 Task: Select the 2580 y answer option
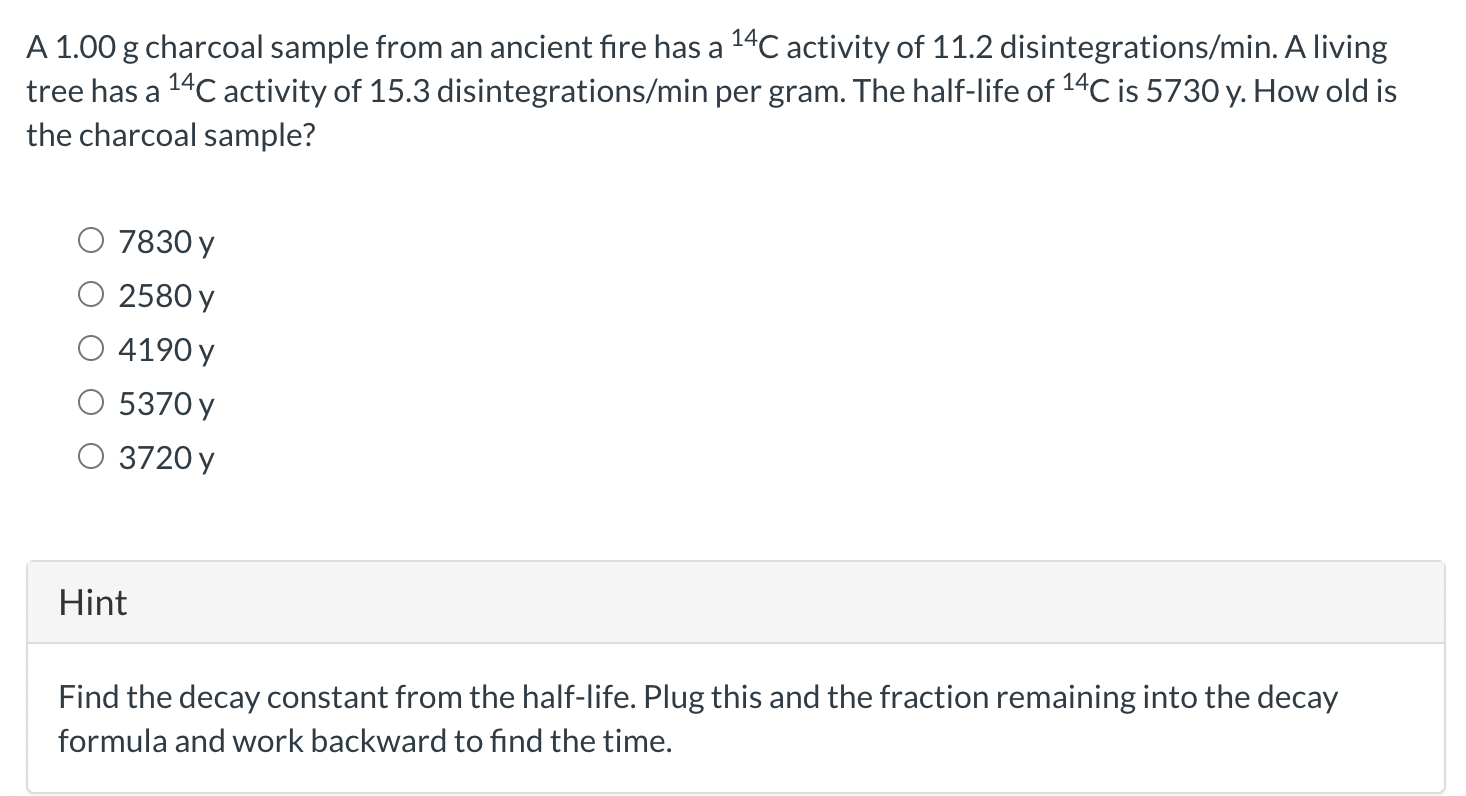pyautogui.click(x=91, y=293)
